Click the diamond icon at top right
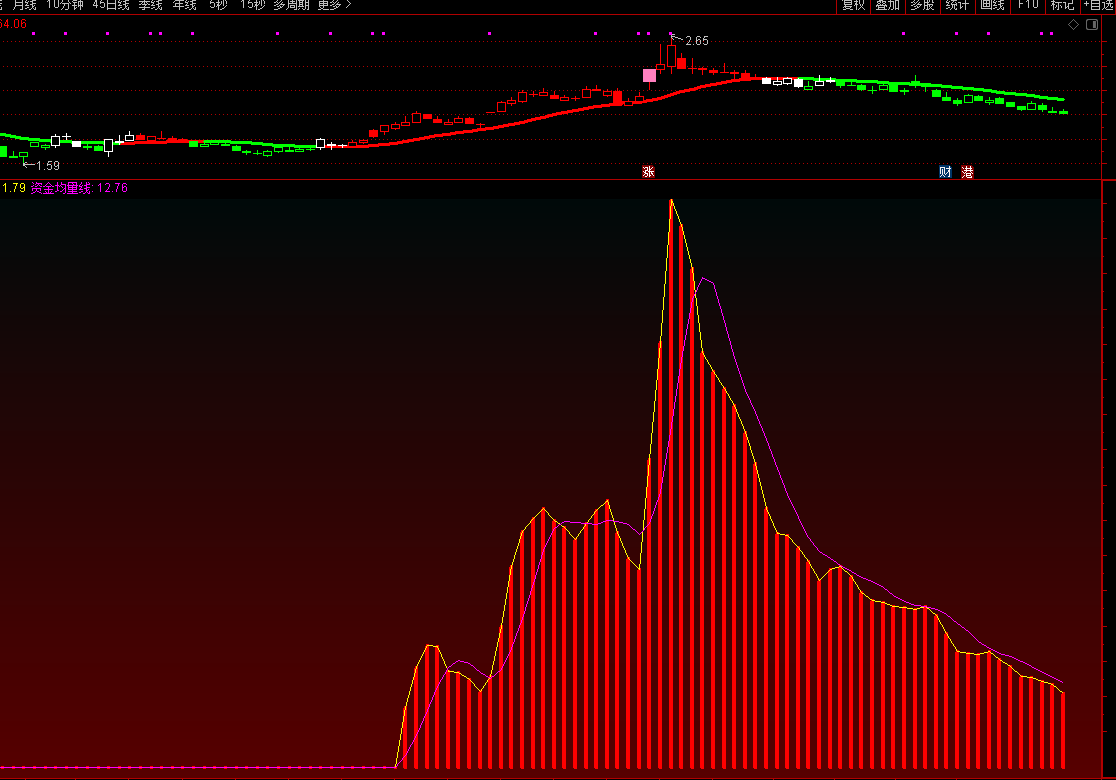The width and height of the screenshot is (1116, 780). 1073,25
